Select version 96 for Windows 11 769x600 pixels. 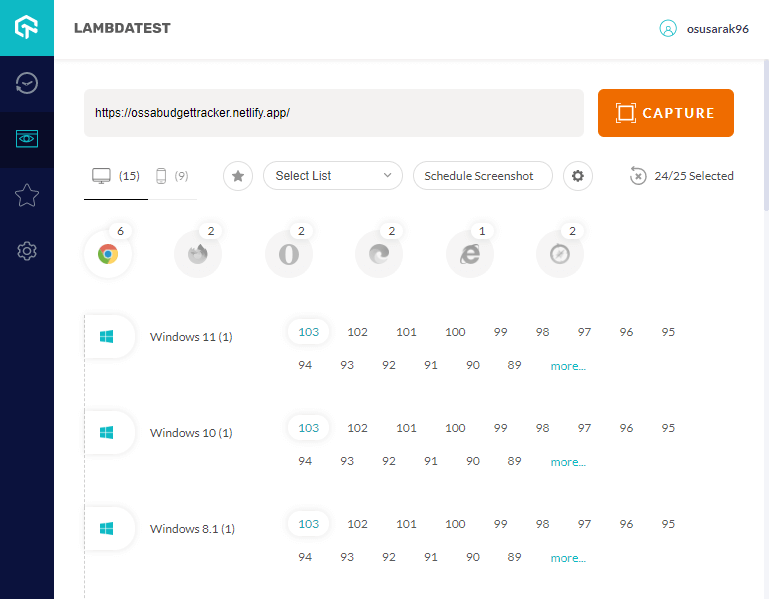point(626,332)
